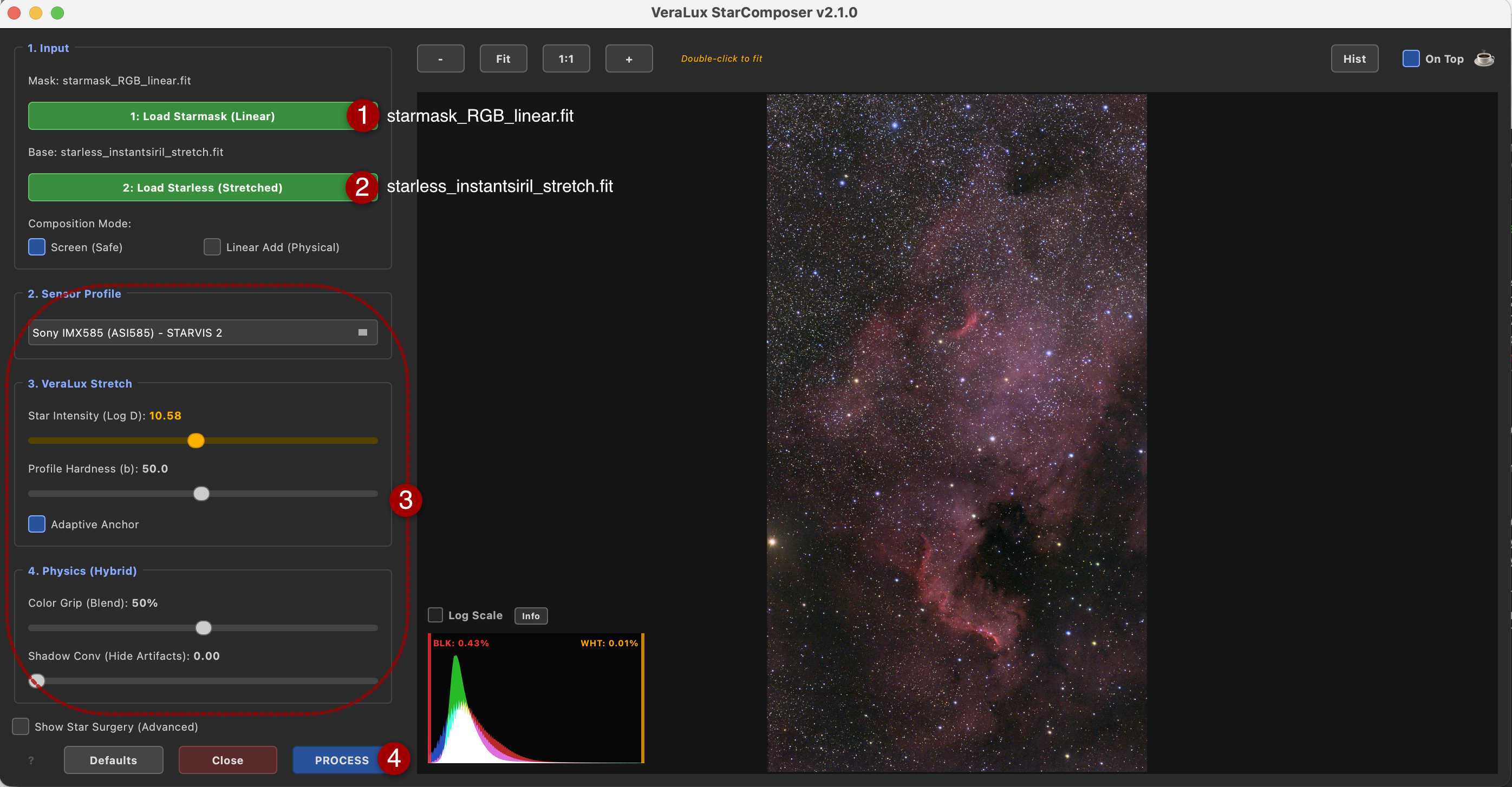Click the nebula image preview
This screenshot has width=1512, height=787.
click(x=957, y=433)
